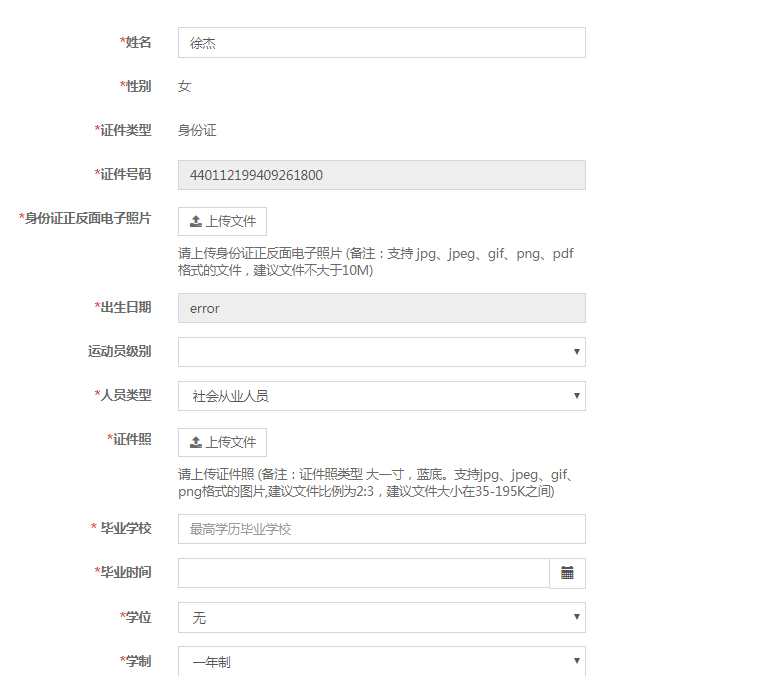Click the *学位 label
Image resolution: width=765 pixels, height=676 pixels.
135,617
